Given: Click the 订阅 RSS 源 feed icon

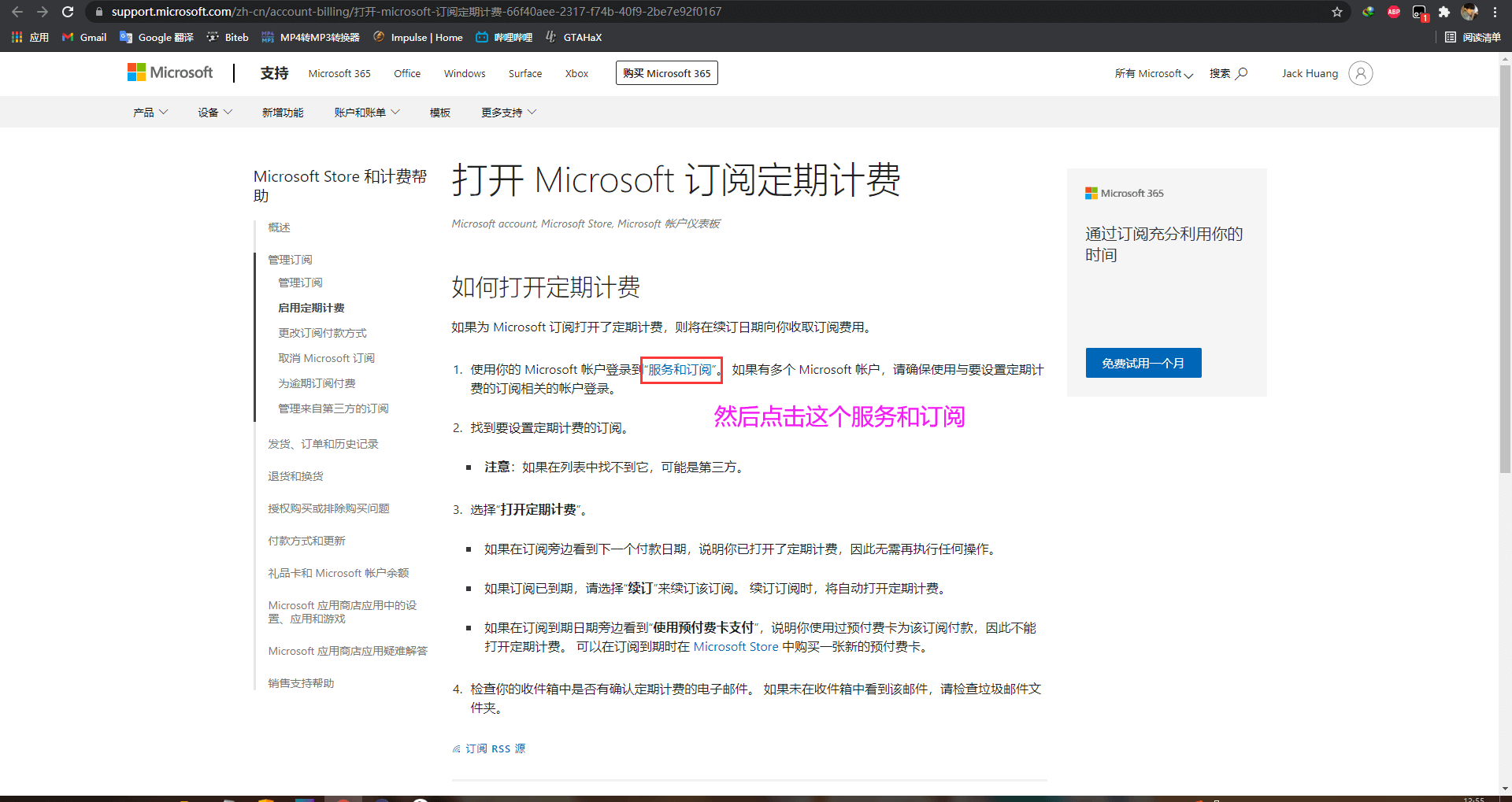Looking at the screenshot, I should [457, 748].
